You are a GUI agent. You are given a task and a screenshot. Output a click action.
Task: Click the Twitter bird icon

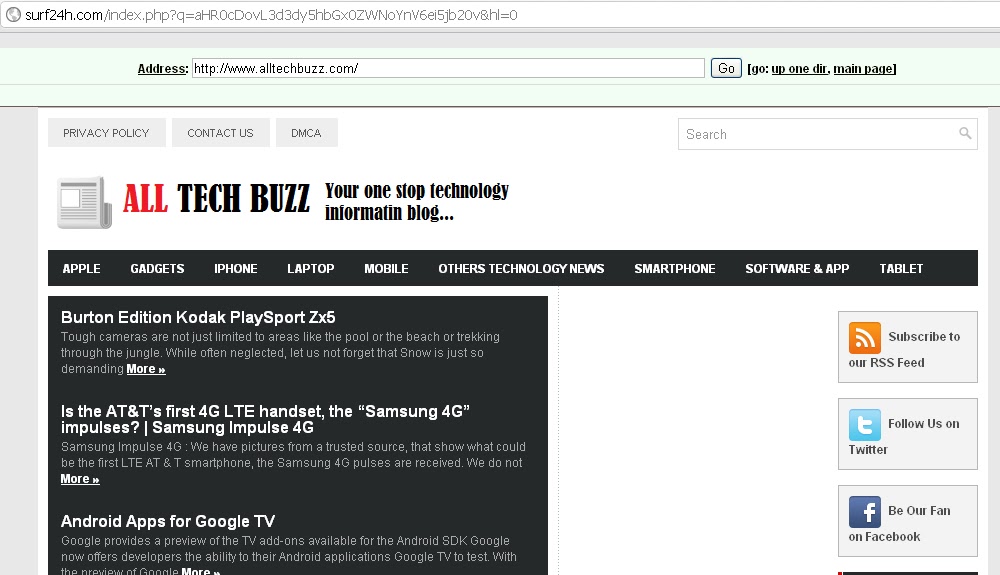tap(864, 425)
